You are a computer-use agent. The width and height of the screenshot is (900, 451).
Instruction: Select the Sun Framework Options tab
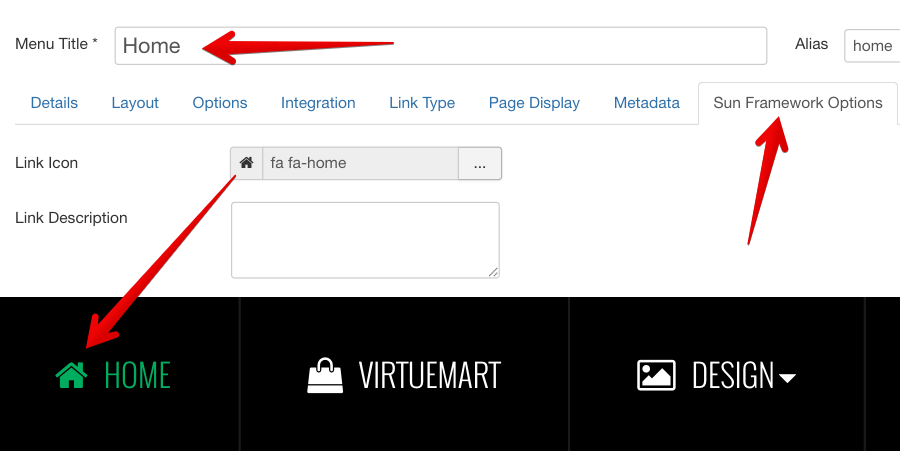point(798,103)
